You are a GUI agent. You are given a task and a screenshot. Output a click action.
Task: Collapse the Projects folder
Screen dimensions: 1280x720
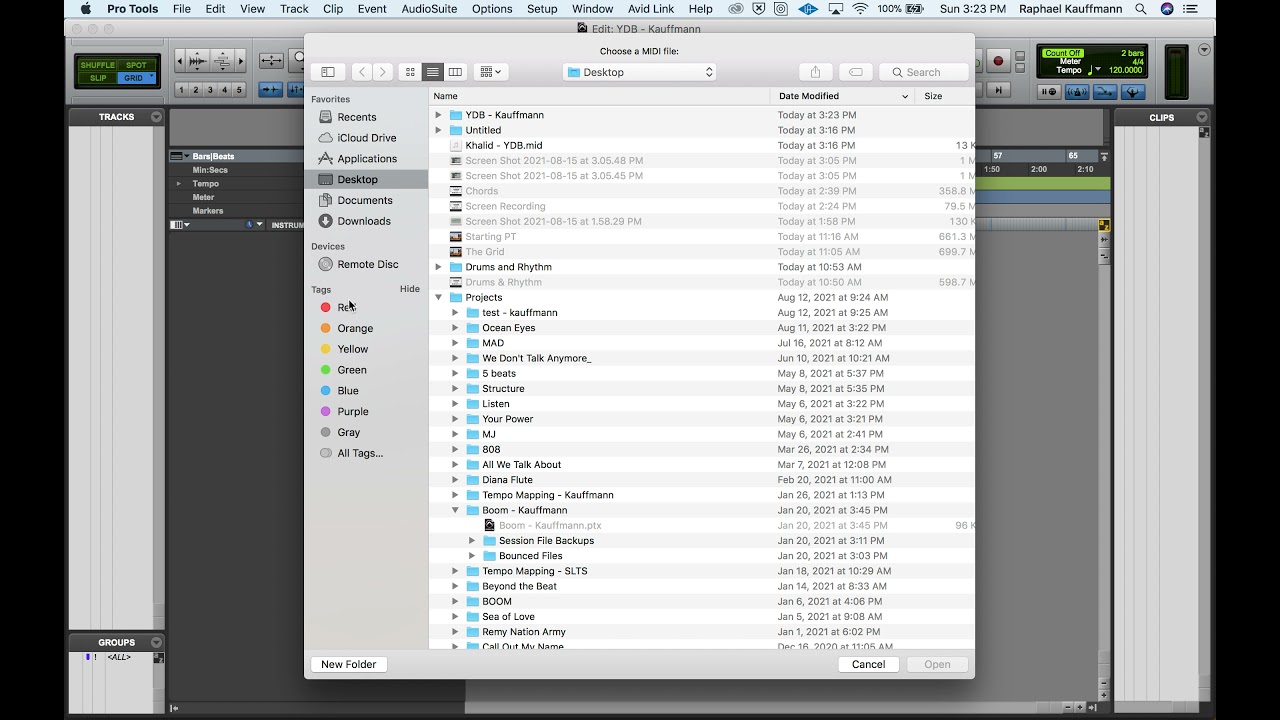(x=438, y=297)
